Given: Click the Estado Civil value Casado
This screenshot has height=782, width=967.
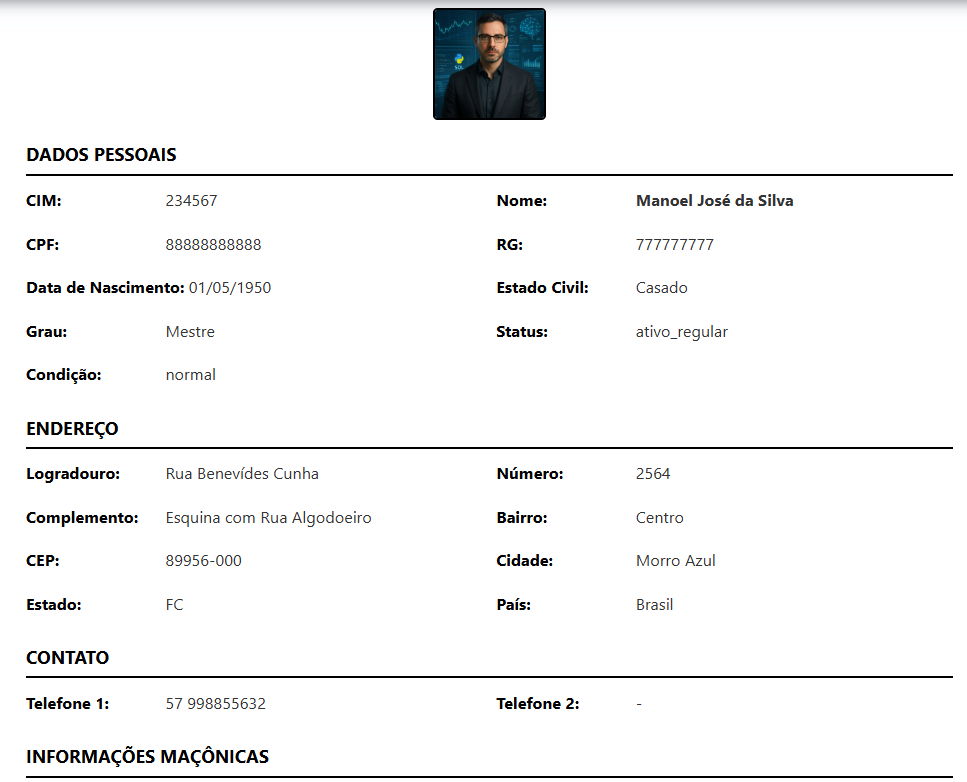Looking at the screenshot, I should point(661,288).
